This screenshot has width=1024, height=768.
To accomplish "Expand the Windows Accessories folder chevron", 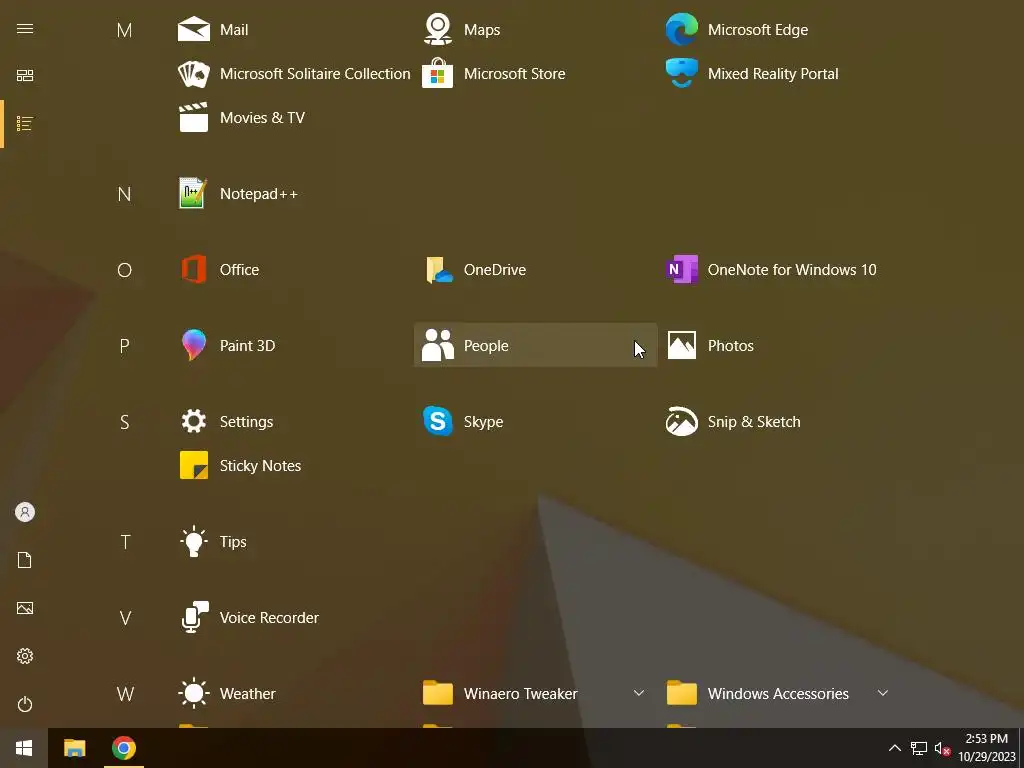I will coord(883,694).
